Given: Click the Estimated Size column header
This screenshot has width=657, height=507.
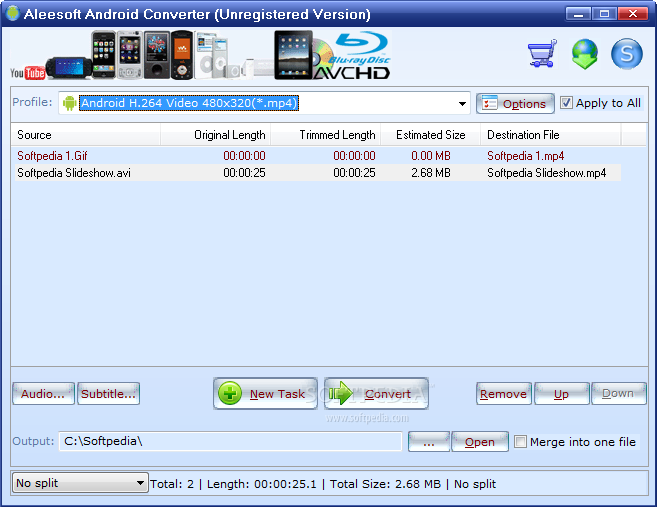Looking at the screenshot, I should [x=430, y=135].
